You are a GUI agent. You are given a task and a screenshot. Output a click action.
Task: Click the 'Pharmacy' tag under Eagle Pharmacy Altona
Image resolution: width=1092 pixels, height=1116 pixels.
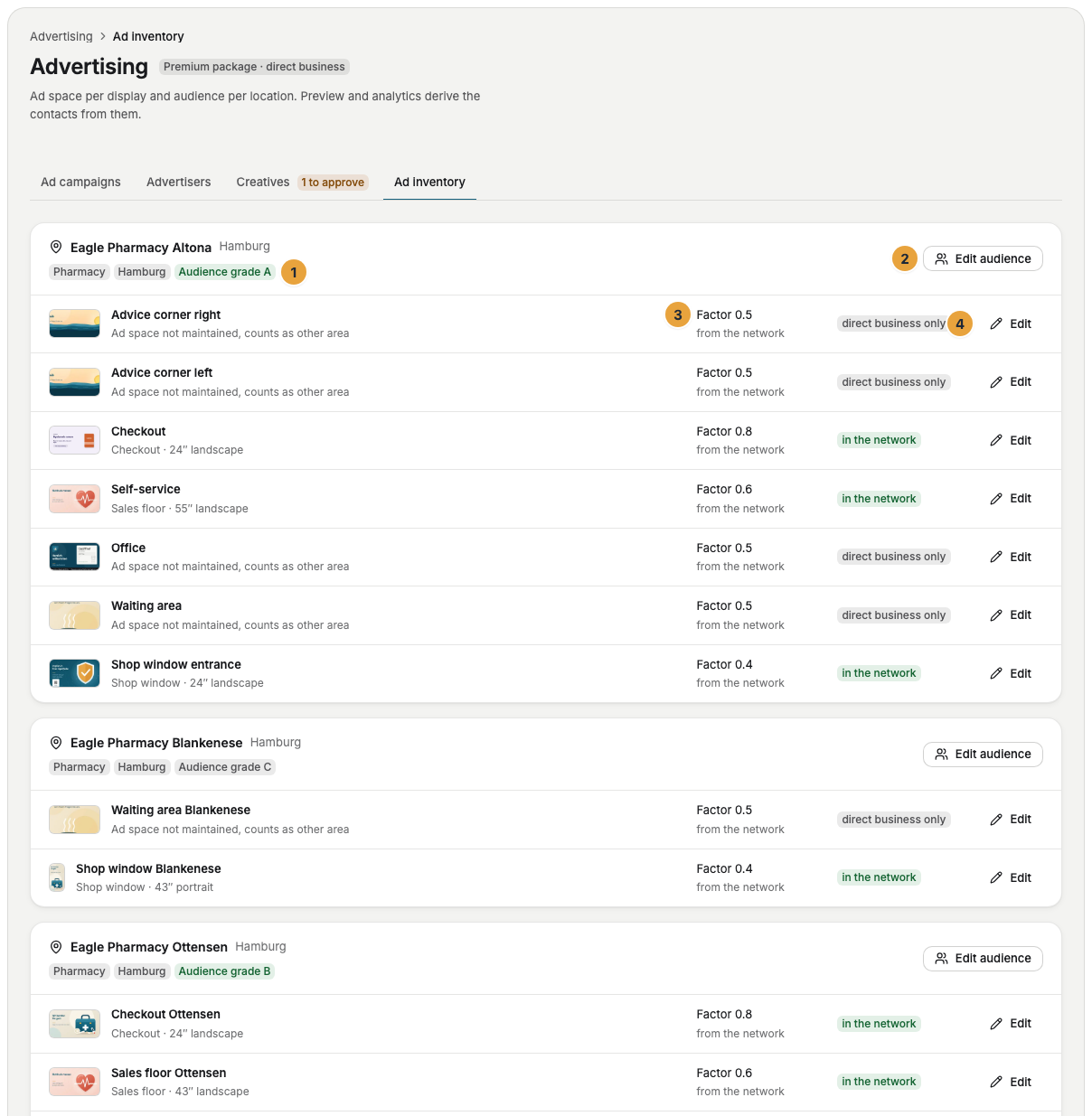(x=80, y=272)
